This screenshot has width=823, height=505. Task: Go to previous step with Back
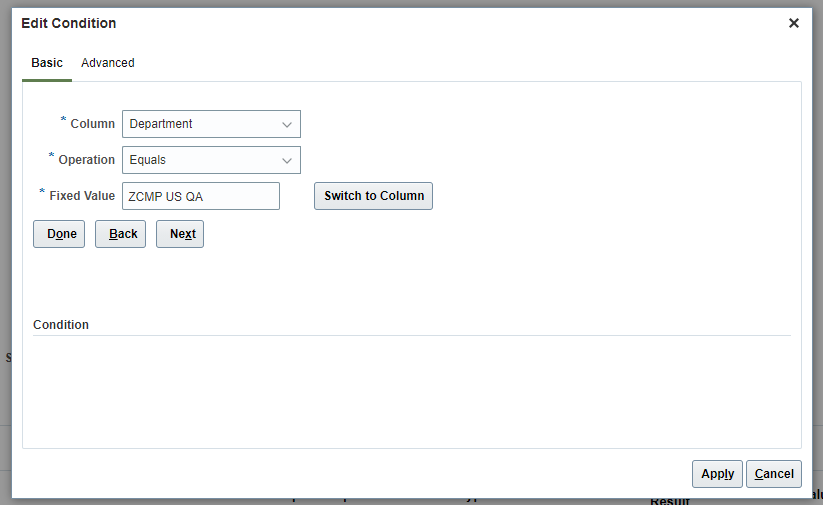tap(121, 234)
